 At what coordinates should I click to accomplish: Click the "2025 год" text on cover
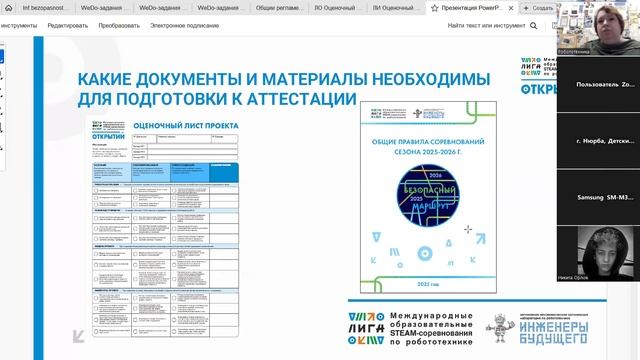tap(428, 284)
